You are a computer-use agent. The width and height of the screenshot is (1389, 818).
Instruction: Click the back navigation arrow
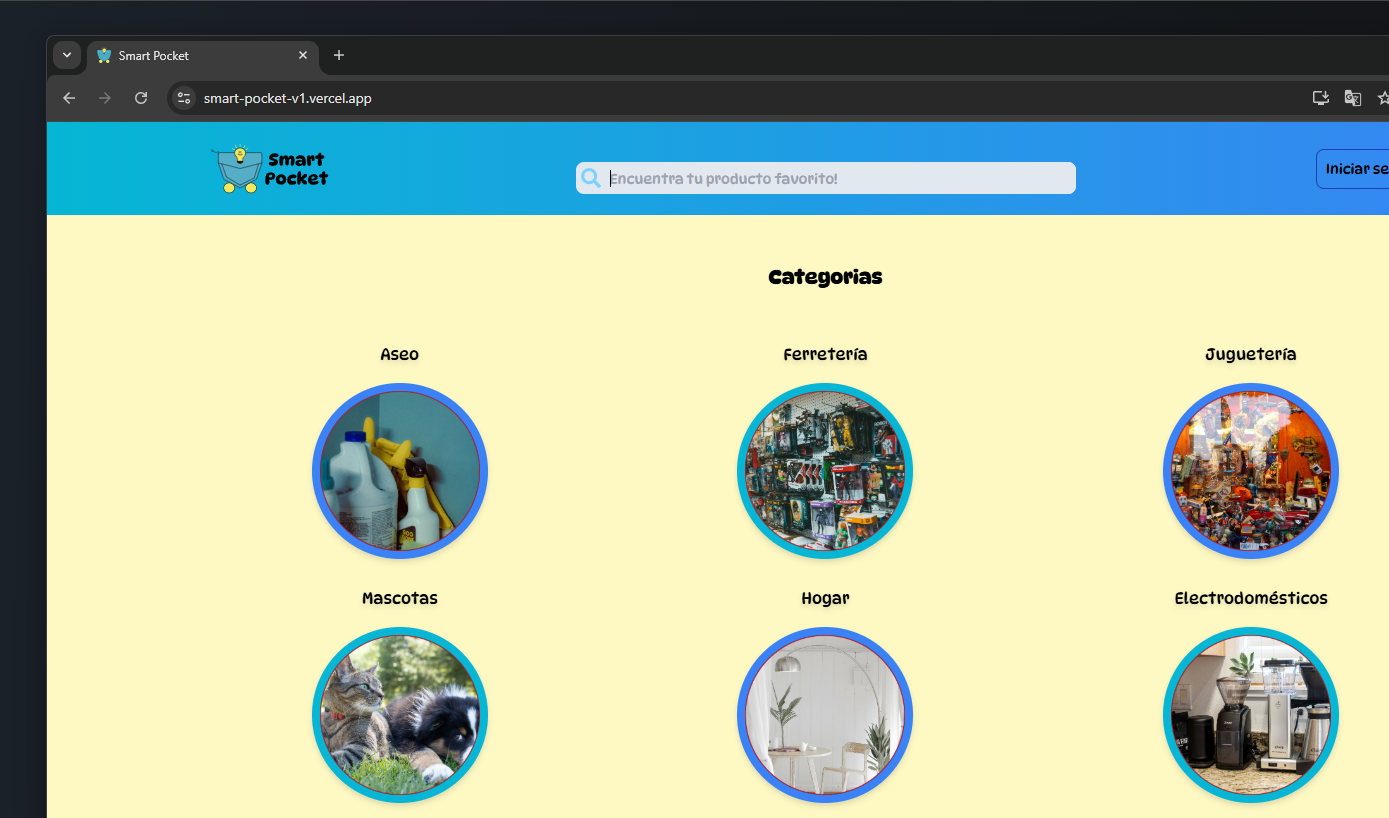68,98
